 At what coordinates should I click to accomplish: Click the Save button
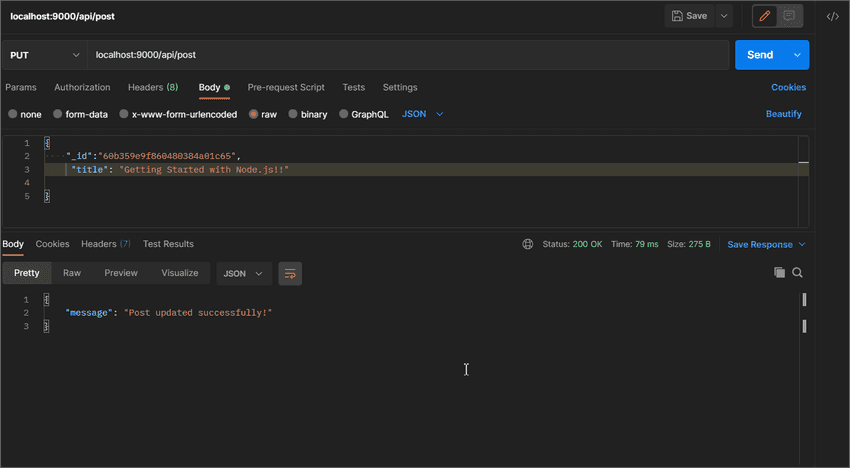pyautogui.click(x=690, y=16)
